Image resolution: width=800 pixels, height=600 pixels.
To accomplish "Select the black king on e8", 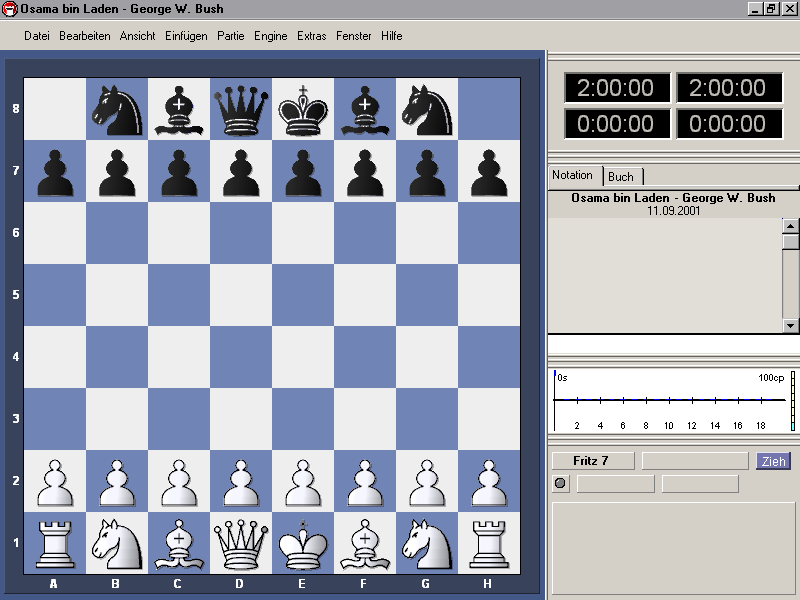I will (303, 110).
